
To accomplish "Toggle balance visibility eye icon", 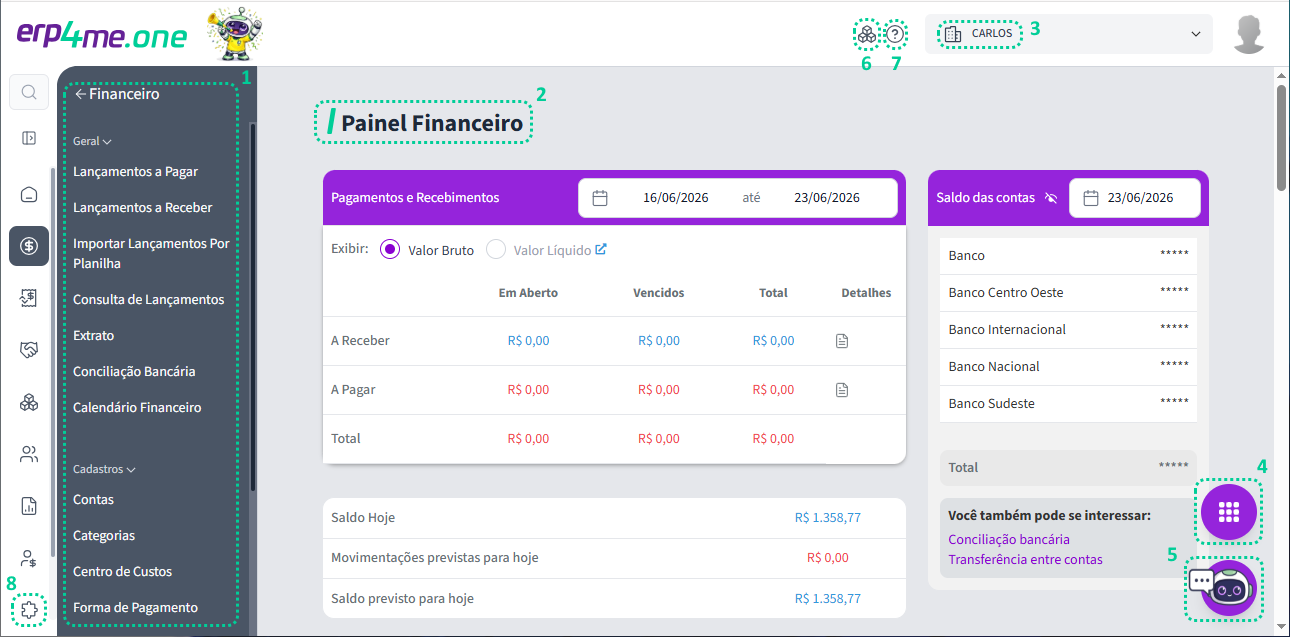I will (1051, 198).
